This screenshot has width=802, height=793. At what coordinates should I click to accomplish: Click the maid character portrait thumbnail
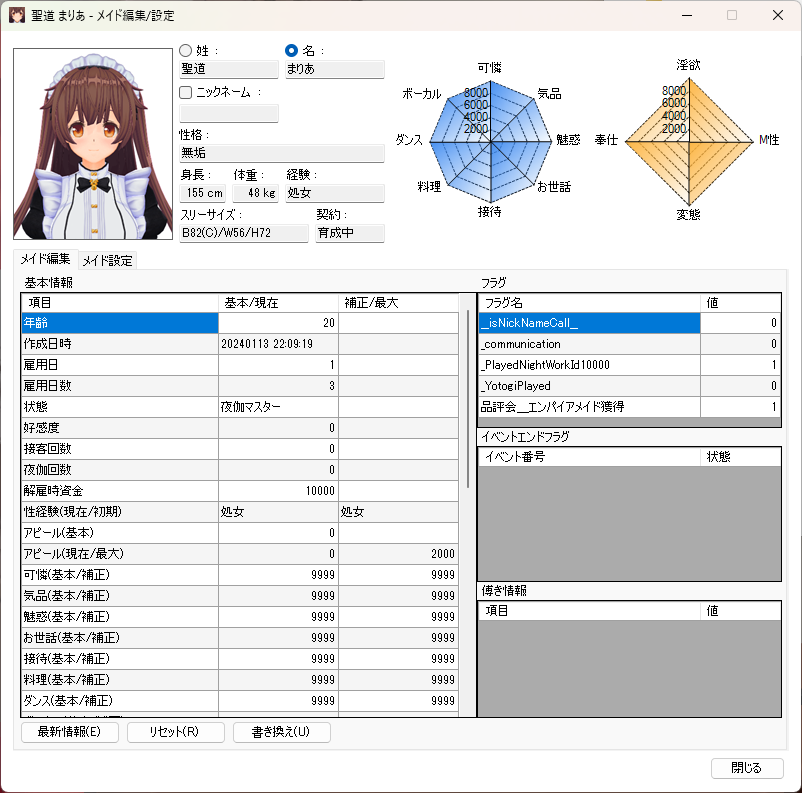[92, 144]
